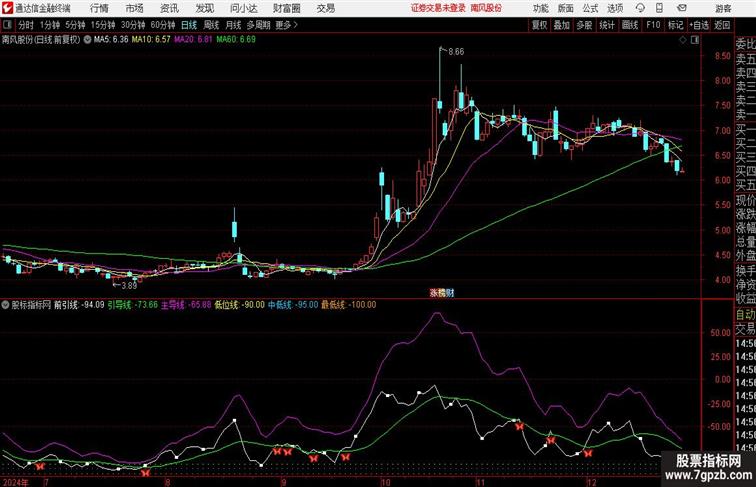Viewport: 756px width, 487px height.
Task: Click the 8.66 high price annotation
Action: [x=456, y=52]
